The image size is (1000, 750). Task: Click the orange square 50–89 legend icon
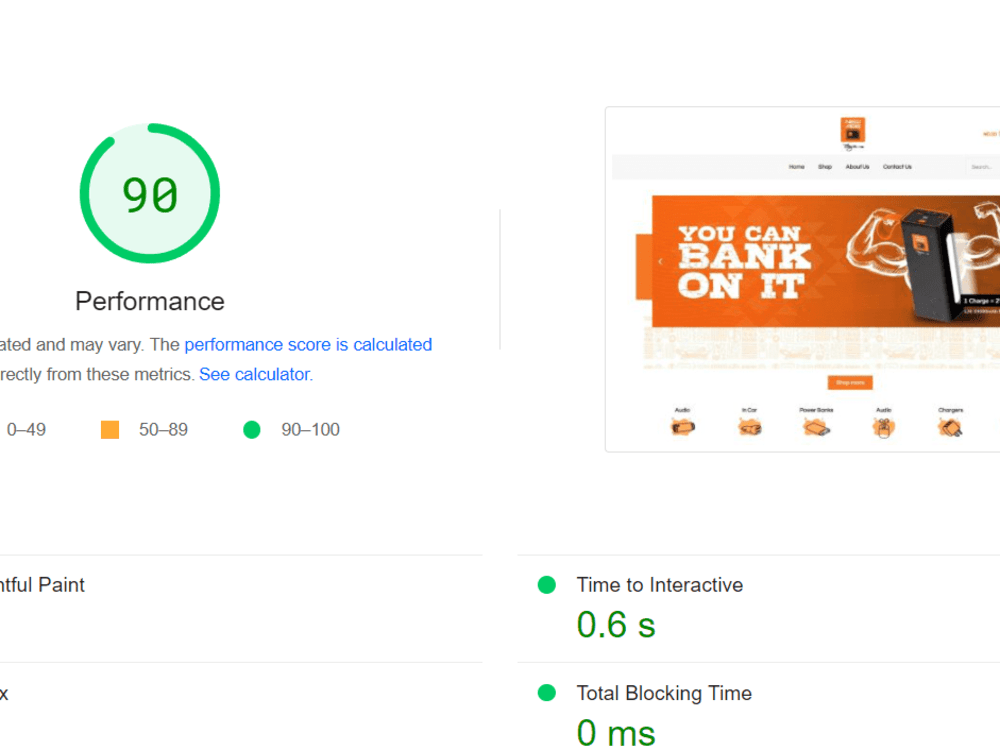pos(110,430)
